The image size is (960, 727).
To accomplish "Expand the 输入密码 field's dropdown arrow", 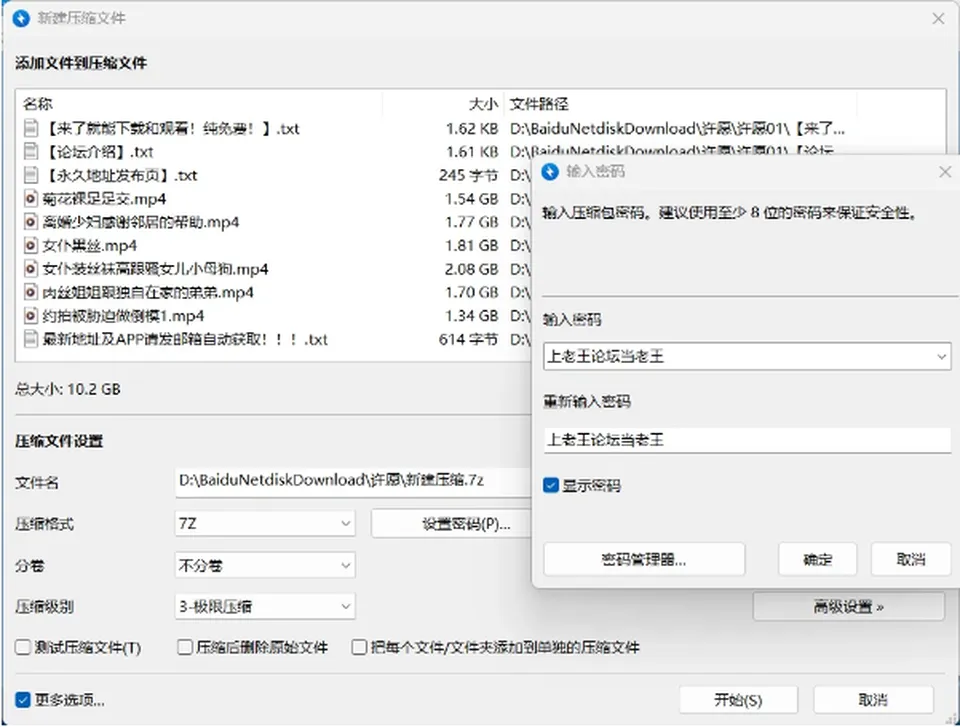I will [942, 356].
